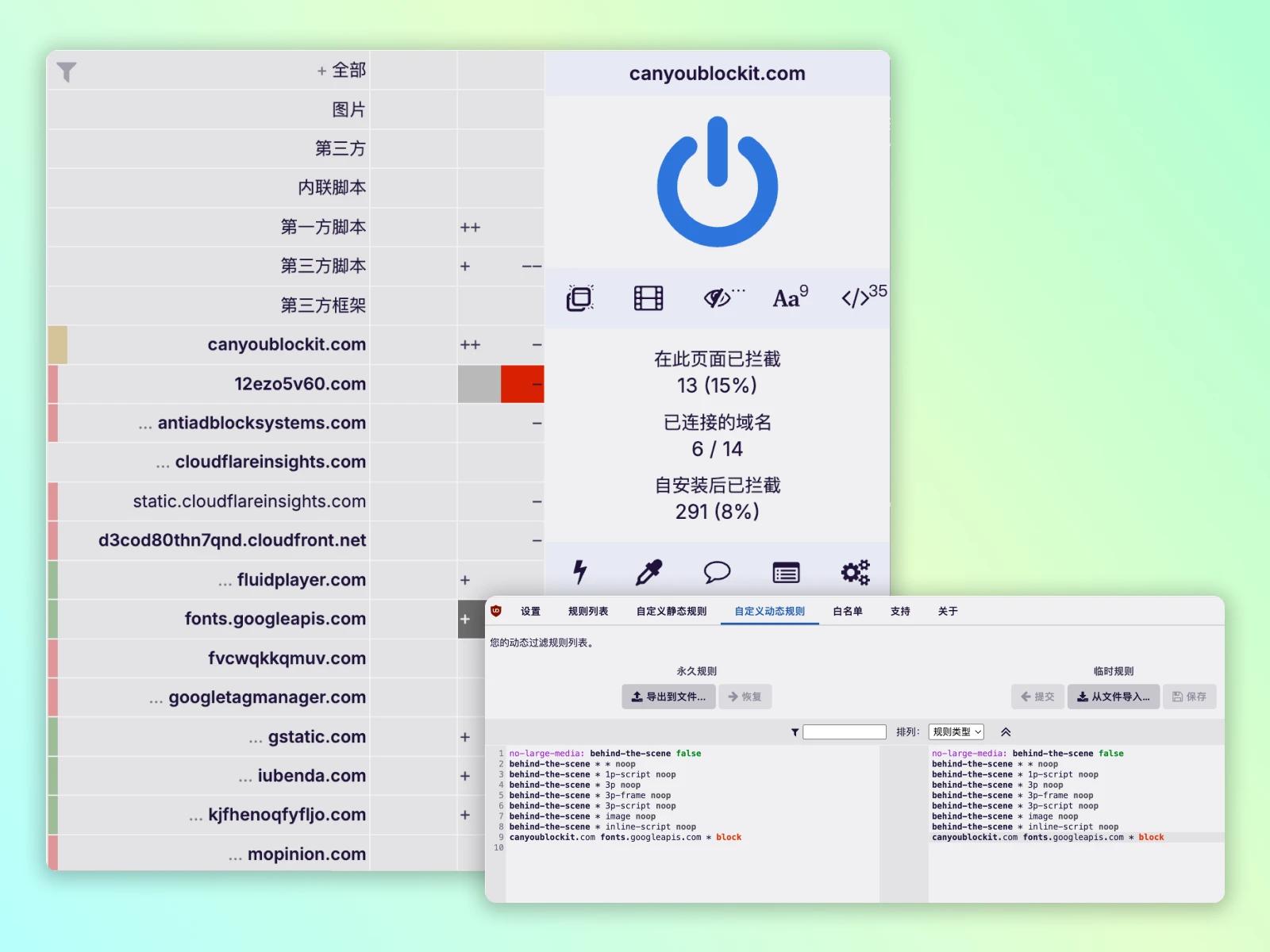Click the 从文件导入 button
The image size is (1270, 952).
pos(1113,697)
